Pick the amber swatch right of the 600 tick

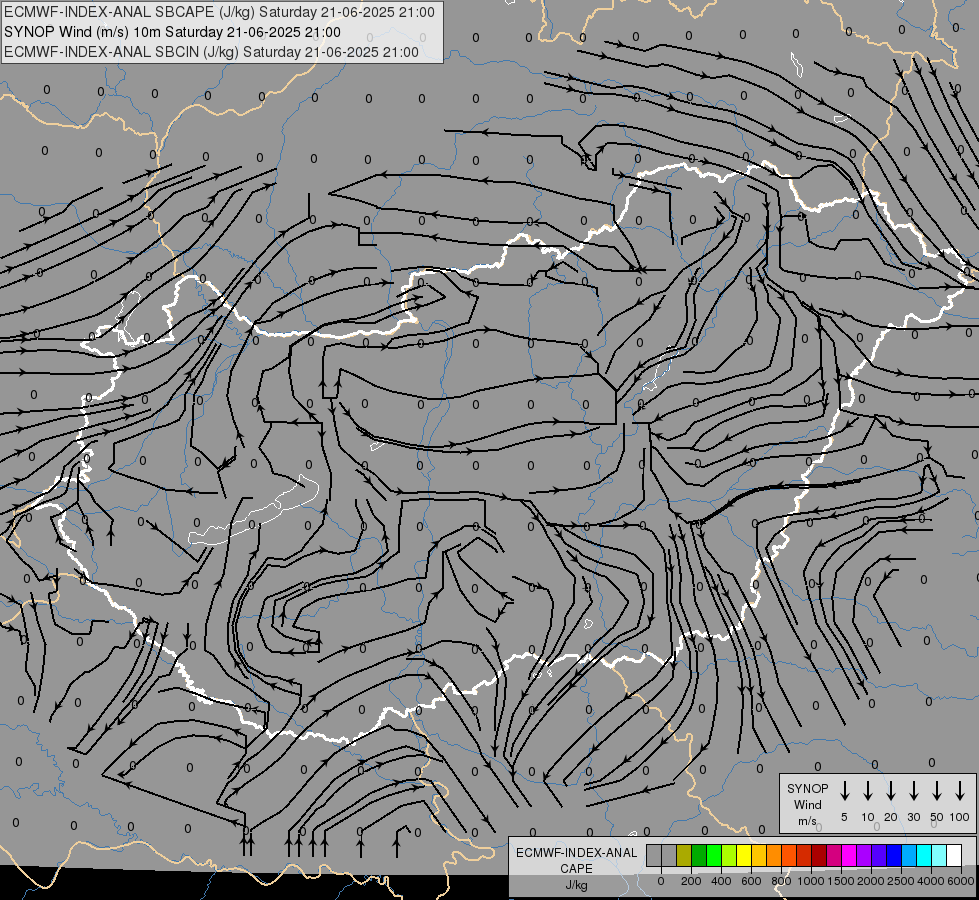(x=759, y=855)
